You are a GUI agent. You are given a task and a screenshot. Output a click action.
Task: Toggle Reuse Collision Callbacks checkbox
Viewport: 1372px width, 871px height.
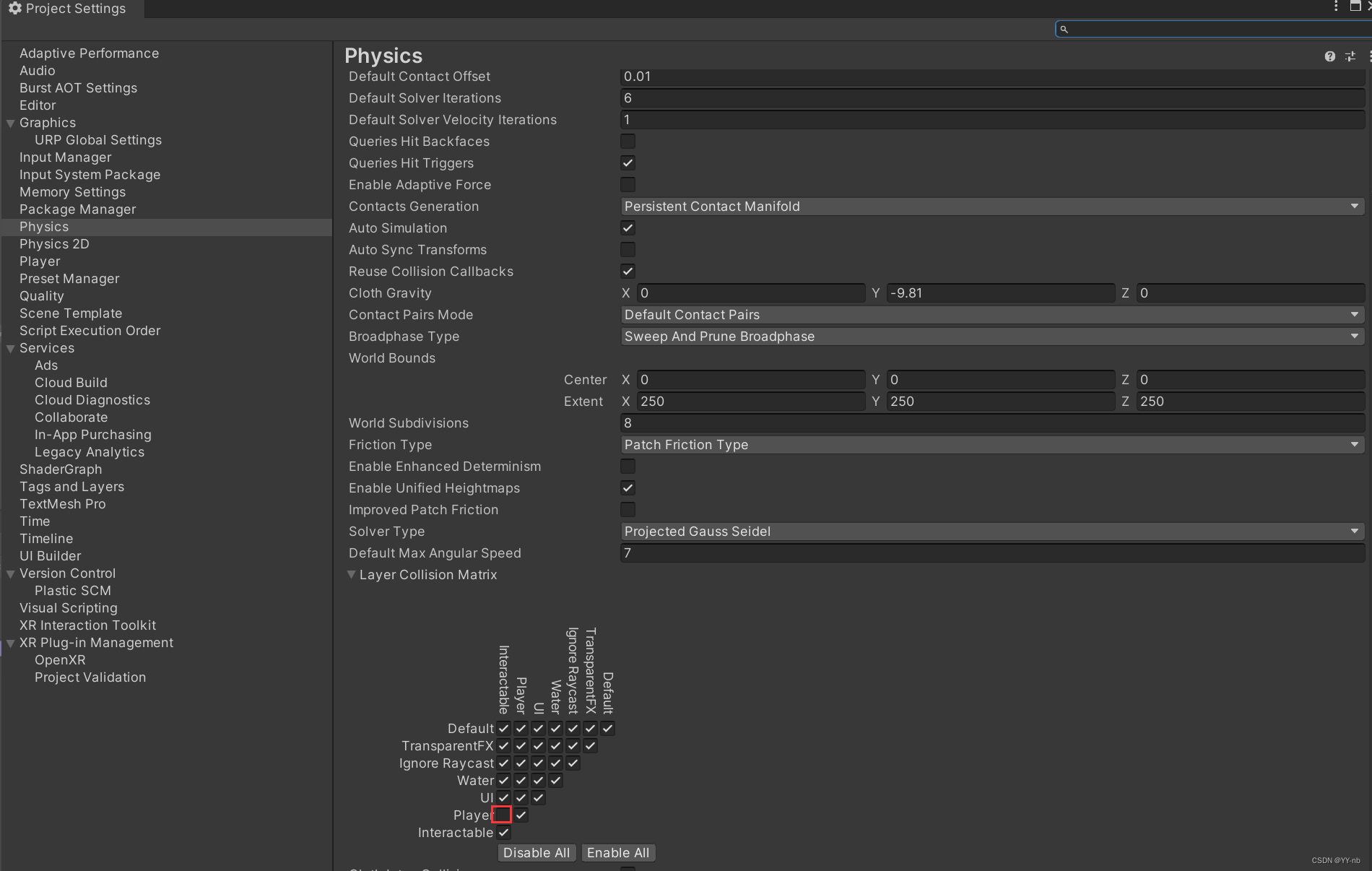(628, 272)
